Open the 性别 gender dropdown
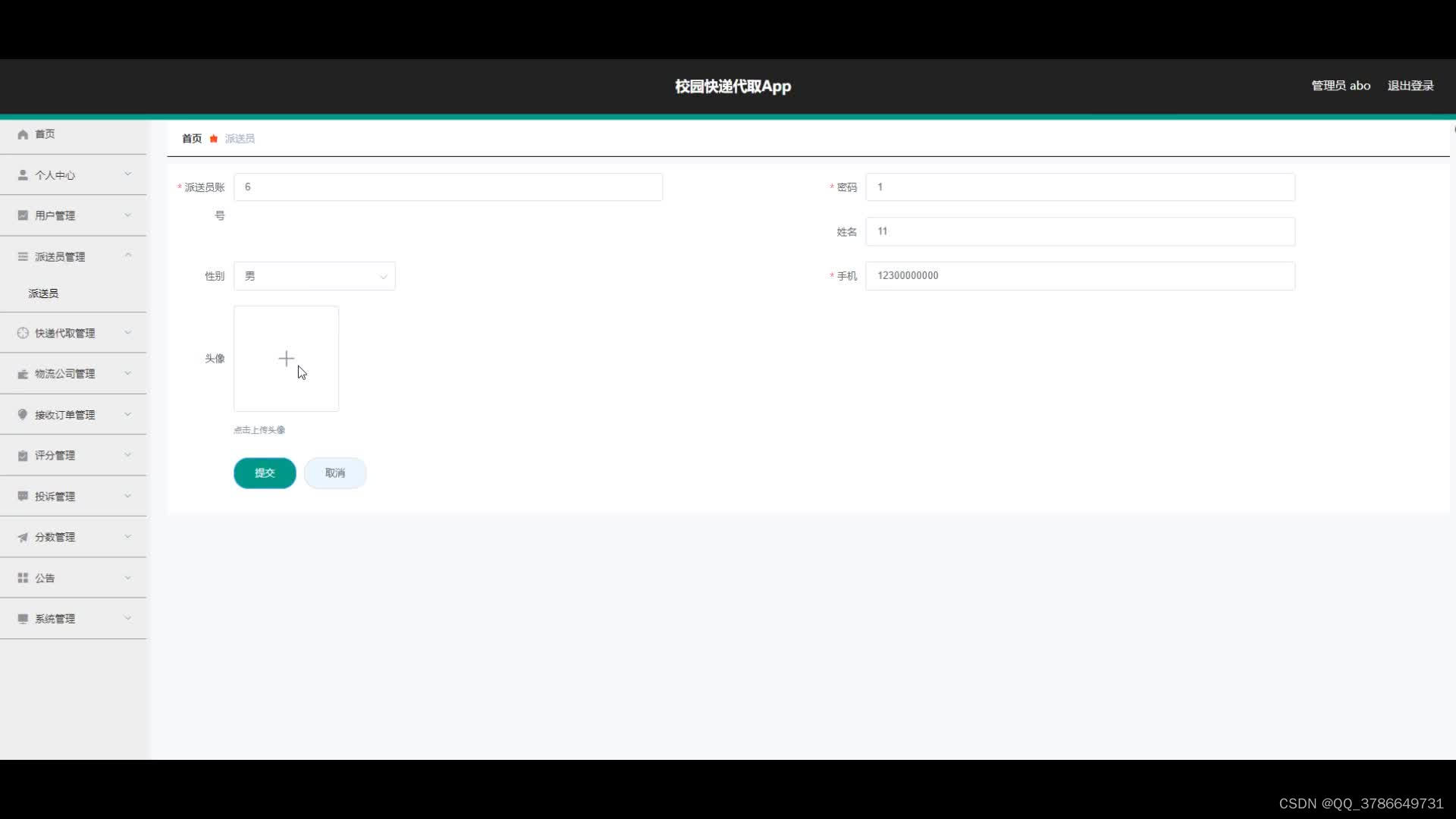 pos(315,276)
